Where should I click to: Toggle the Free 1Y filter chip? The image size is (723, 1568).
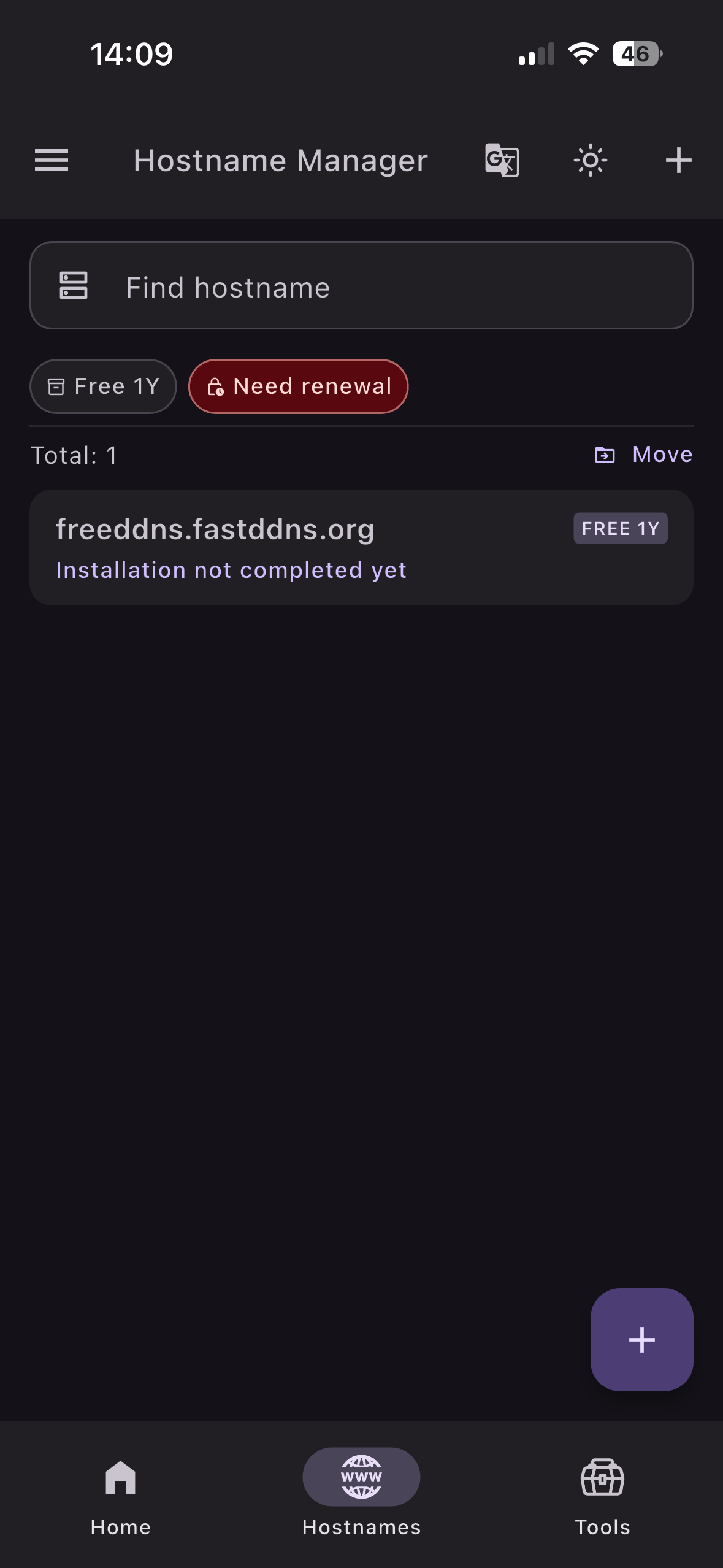pyautogui.click(x=104, y=386)
